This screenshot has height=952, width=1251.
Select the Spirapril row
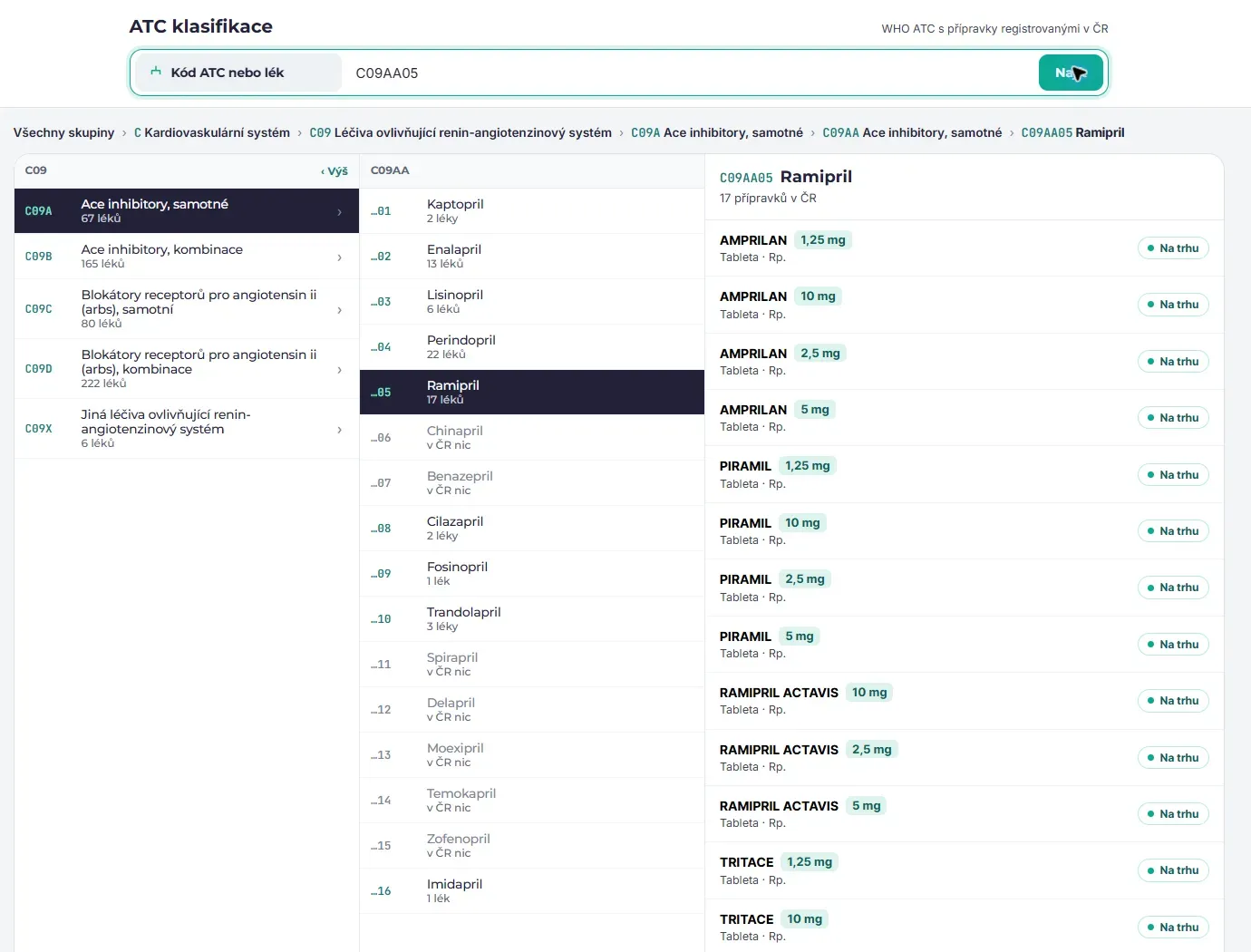coord(532,665)
